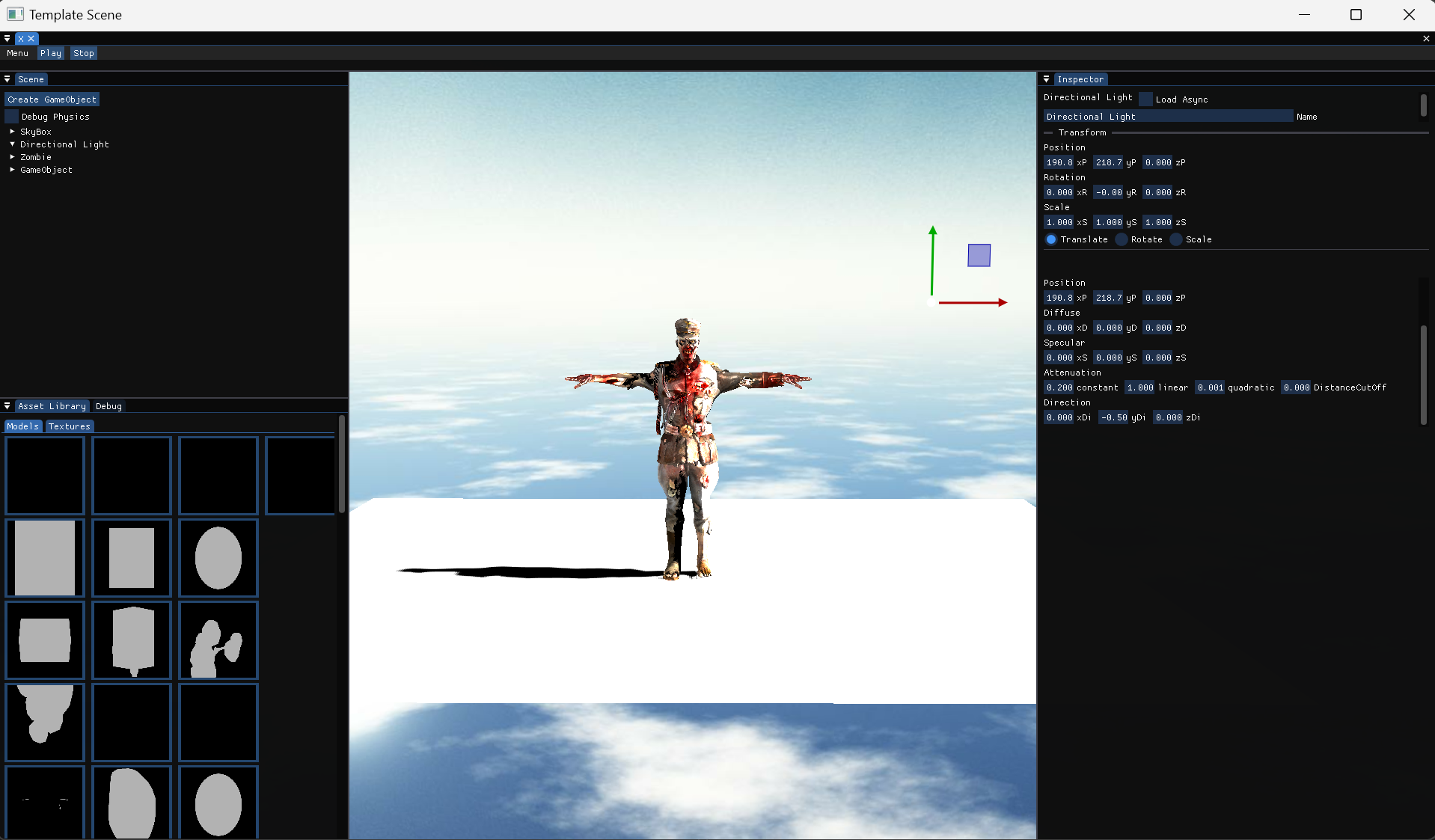Toggle the Load Async checkbox
This screenshot has height=840, width=1435.
(1145, 99)
